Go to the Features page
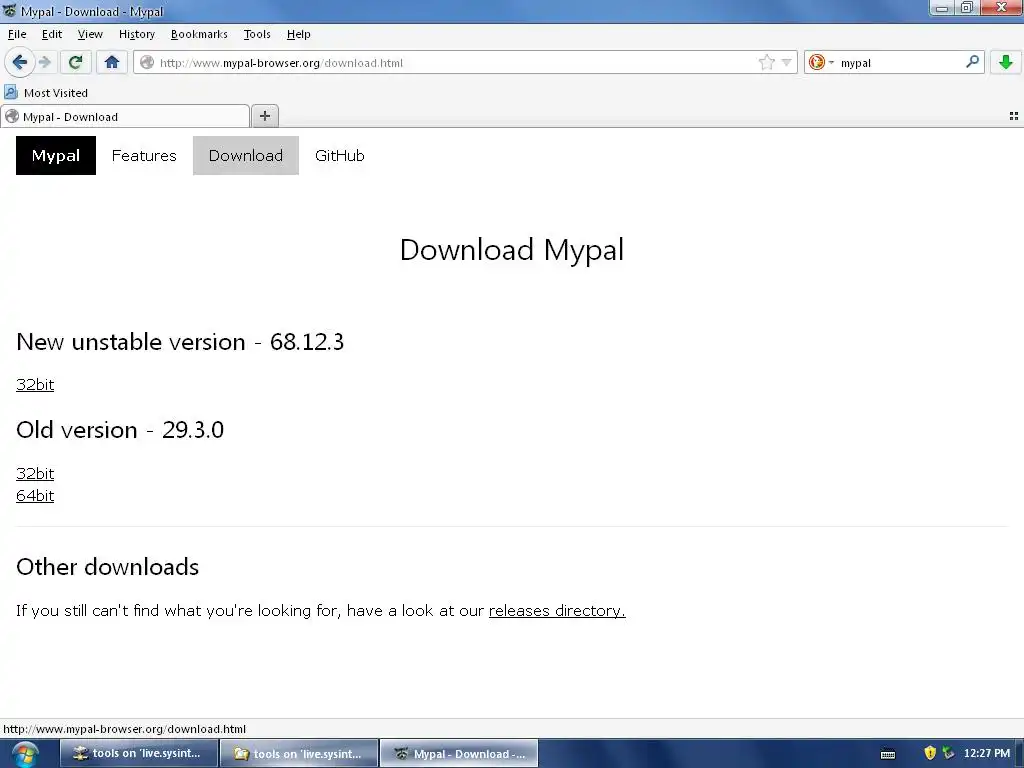This screenshot has height=768, width=1024. 144,155
